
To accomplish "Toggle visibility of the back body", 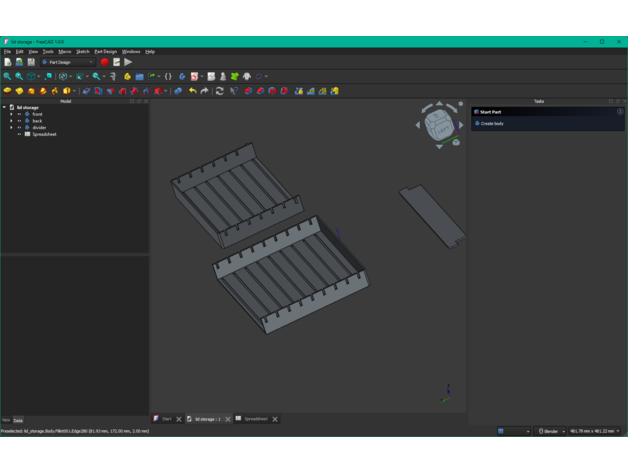I will (x=19, y=121).
